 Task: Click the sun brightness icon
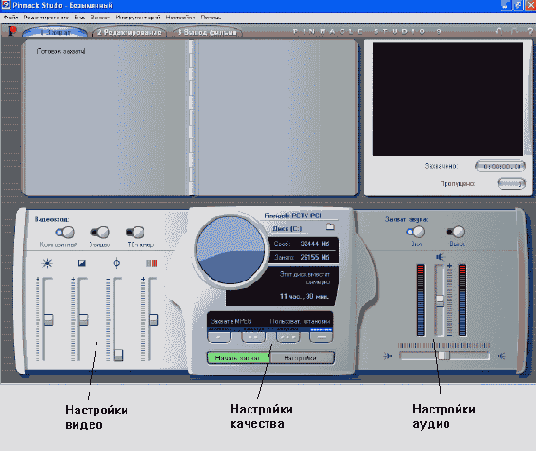[47, 263]
